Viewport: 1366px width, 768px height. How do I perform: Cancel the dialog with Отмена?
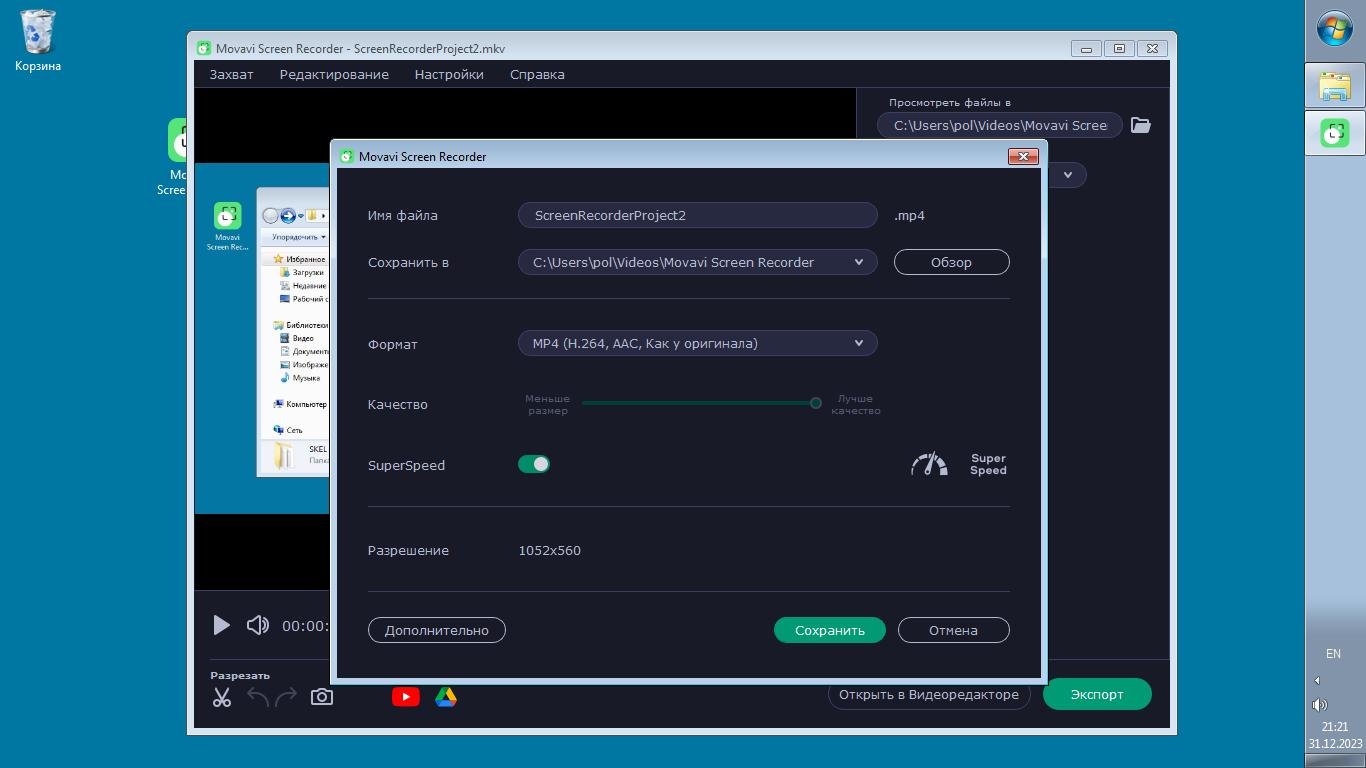[x=953, y=630]
